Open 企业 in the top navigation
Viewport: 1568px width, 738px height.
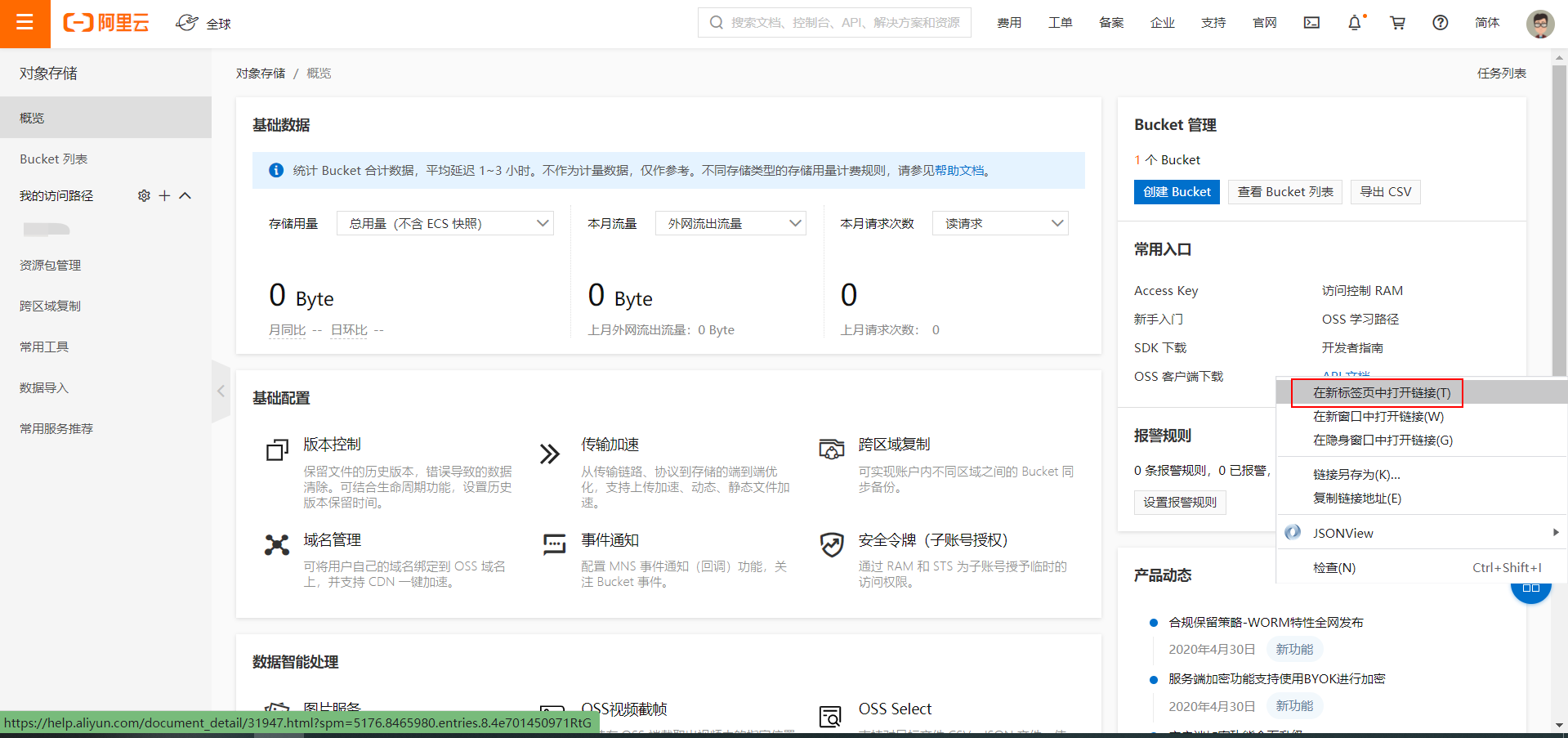(1163, 23)
